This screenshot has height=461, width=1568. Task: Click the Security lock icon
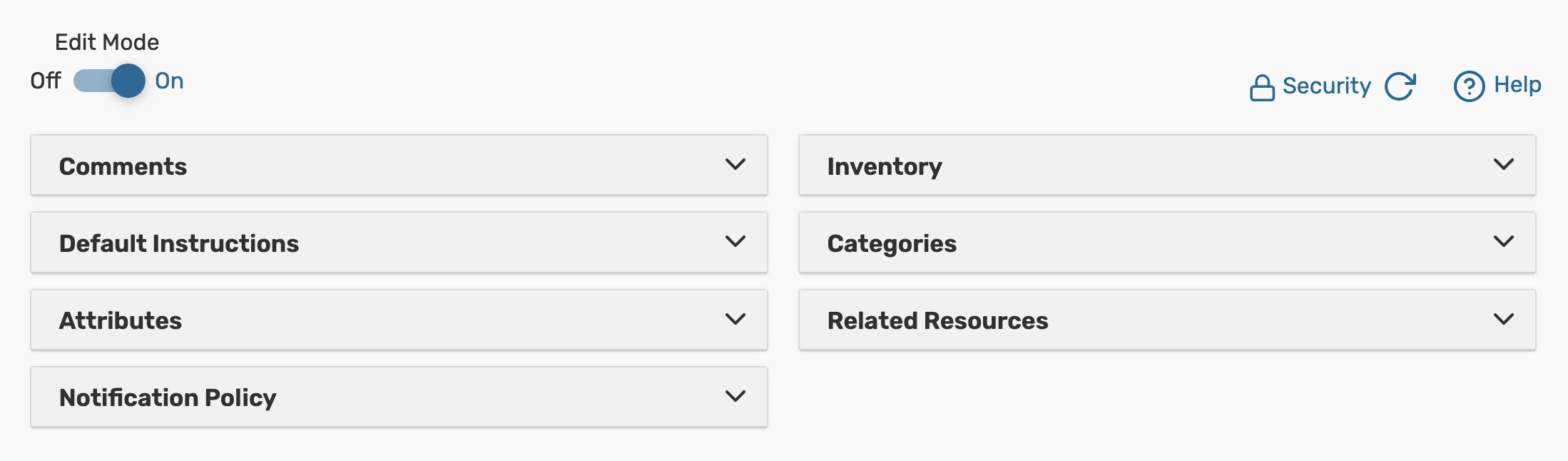[1261, 88]
